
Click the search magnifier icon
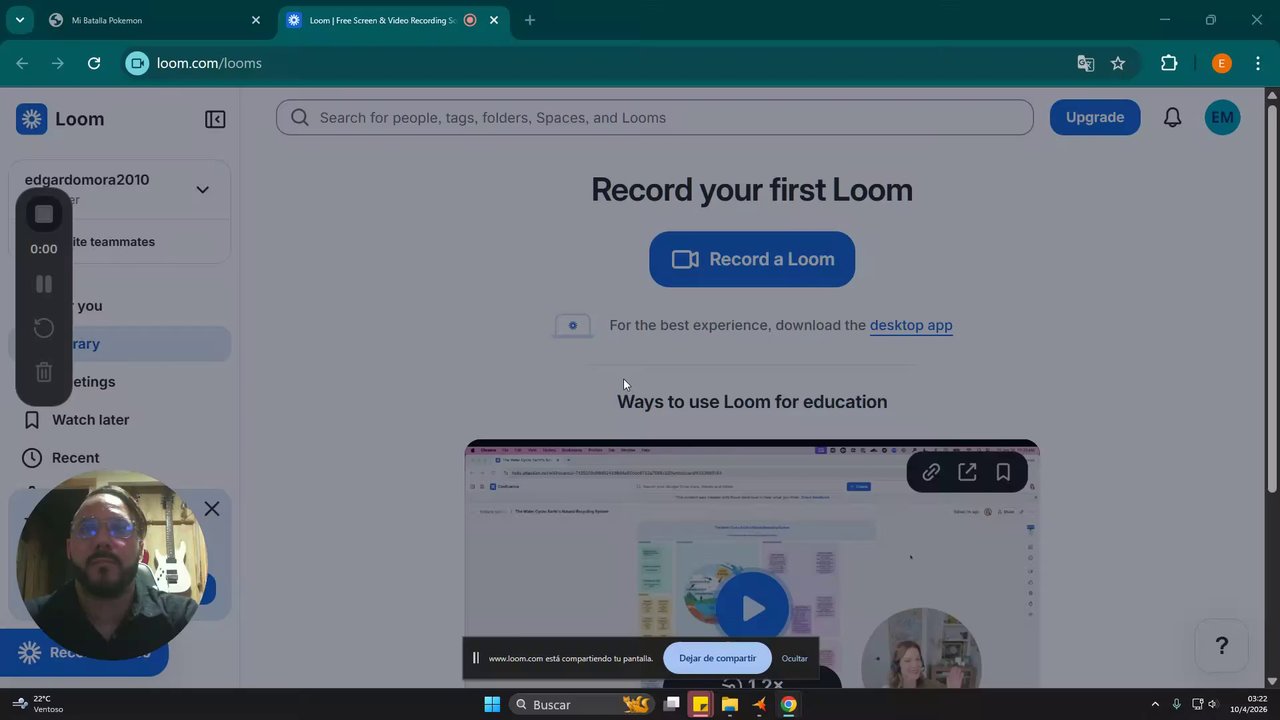(x=299, y=117)
